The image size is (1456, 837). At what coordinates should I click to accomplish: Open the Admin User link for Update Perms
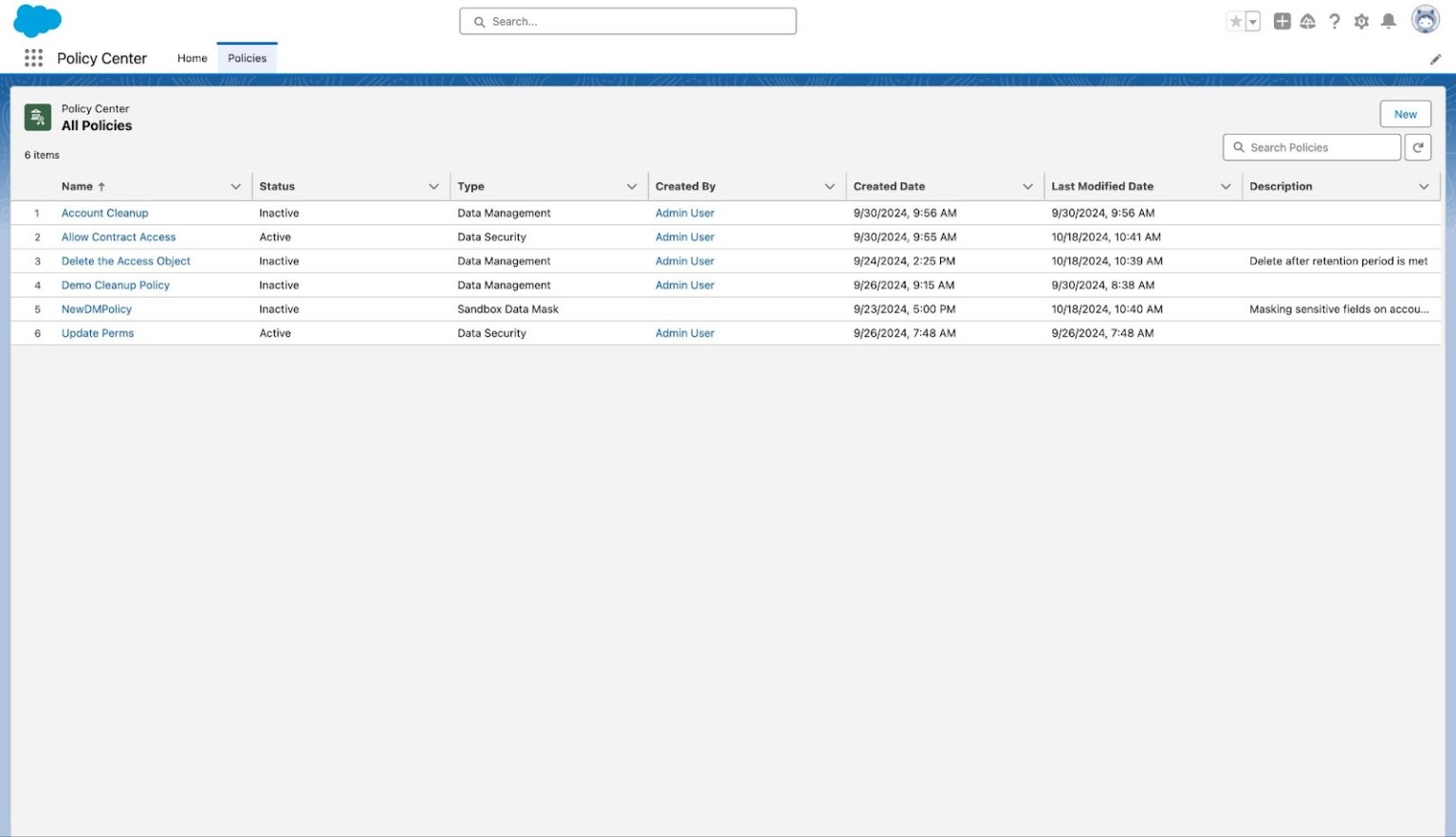684,333
